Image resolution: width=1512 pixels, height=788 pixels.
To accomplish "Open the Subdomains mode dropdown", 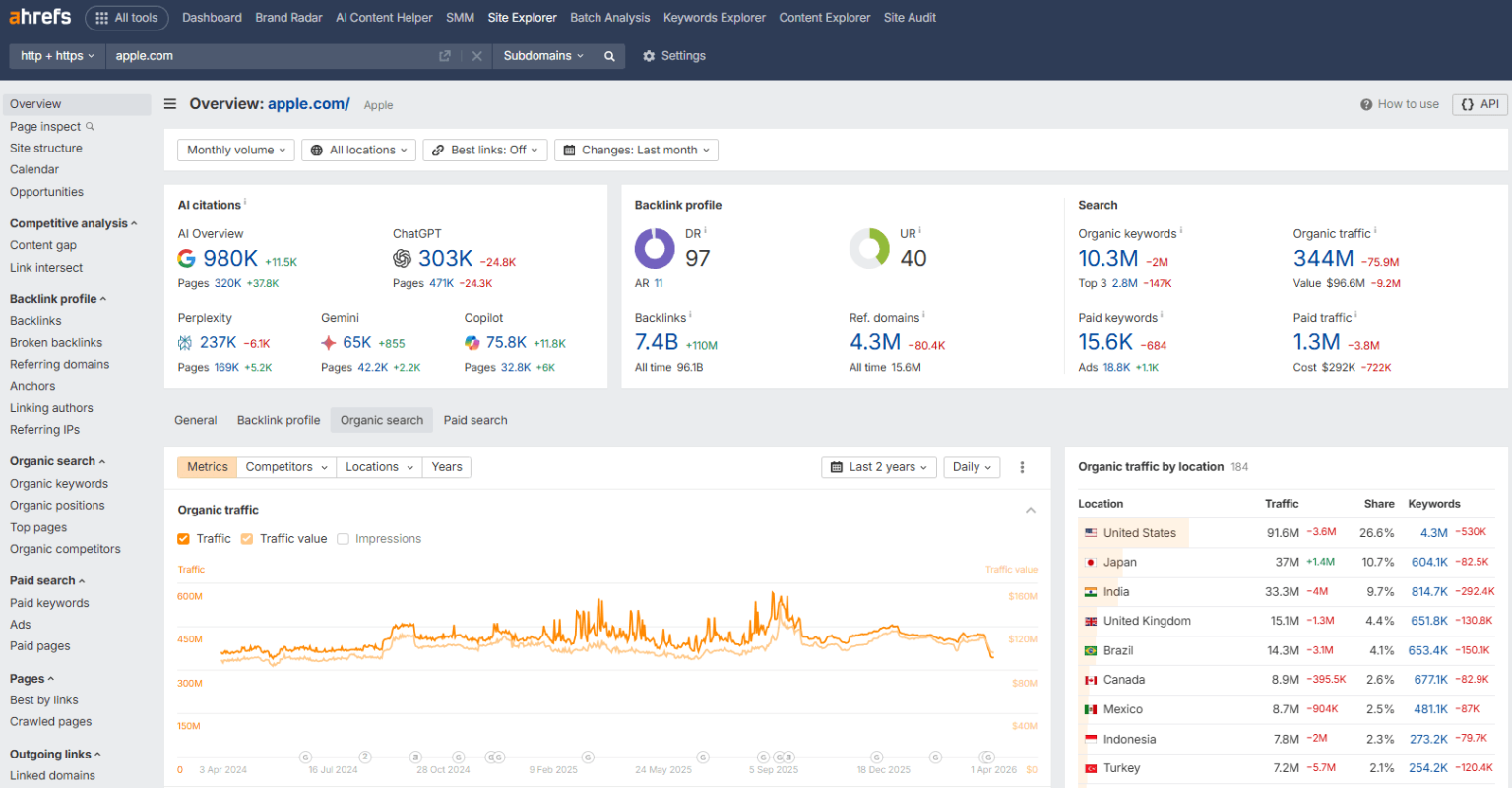I will pos(543,56).
